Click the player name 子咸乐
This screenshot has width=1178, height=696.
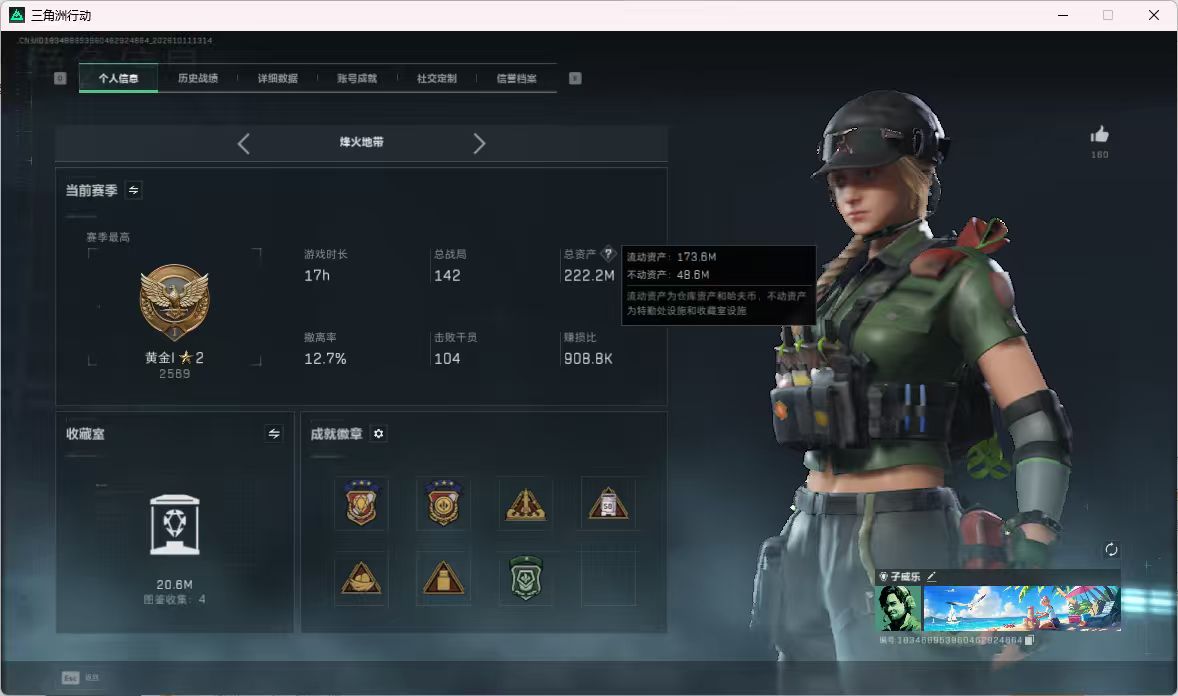click(x=905, y=576)
